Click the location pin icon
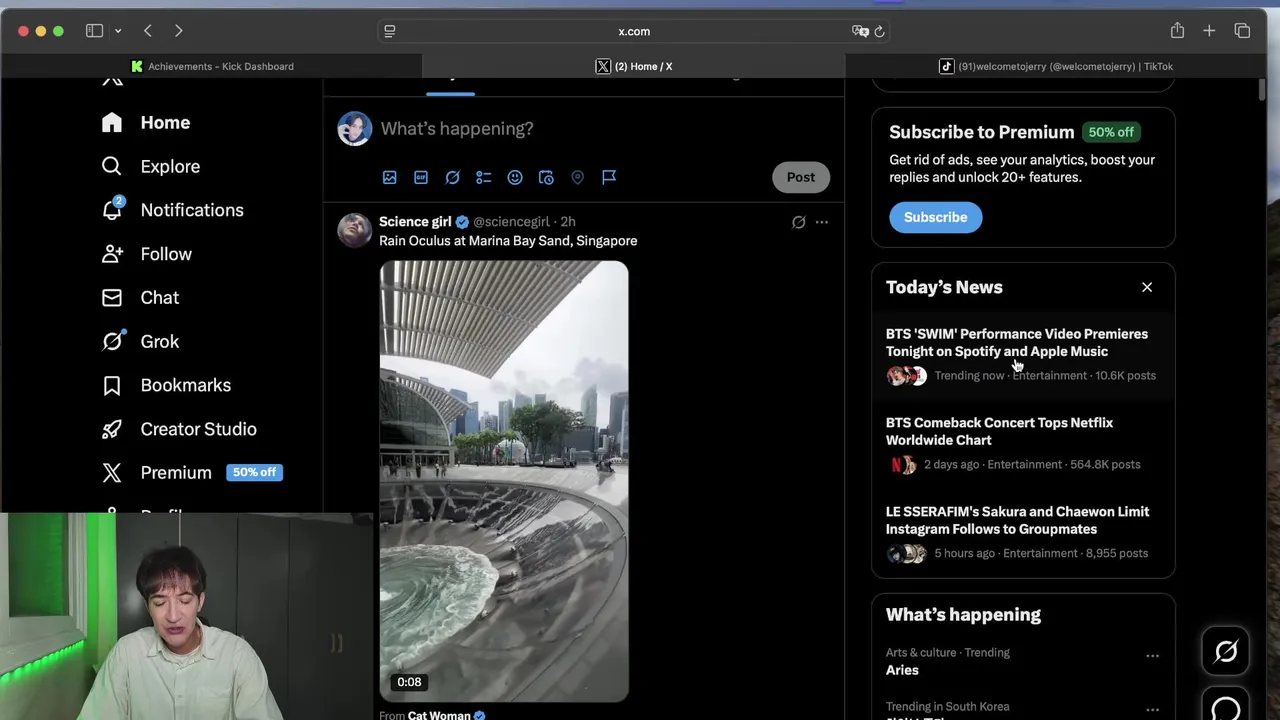This screenshot has width=1280, height=720. click(x=577, y=177)
